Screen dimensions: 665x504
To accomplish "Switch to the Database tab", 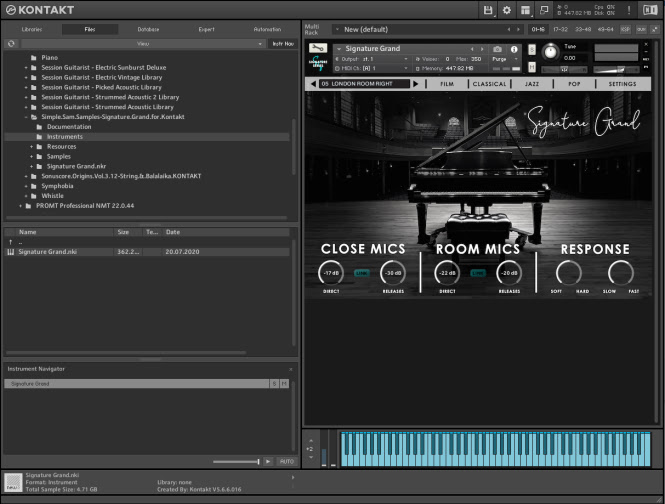I will [x=148, y=30].
